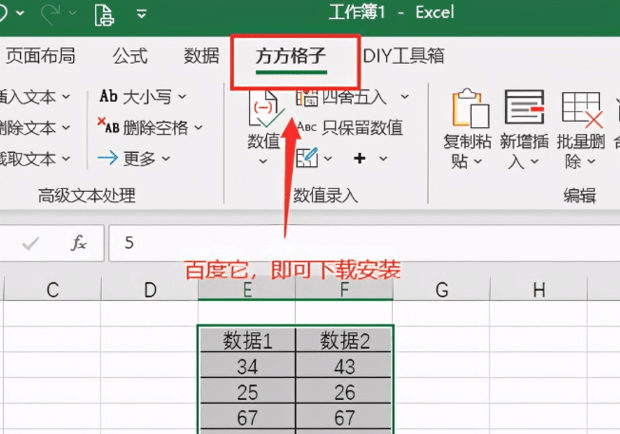Screen dimensions: 620x434
Task: Select the 67 cell under 数据1
Action: (248, 417)
